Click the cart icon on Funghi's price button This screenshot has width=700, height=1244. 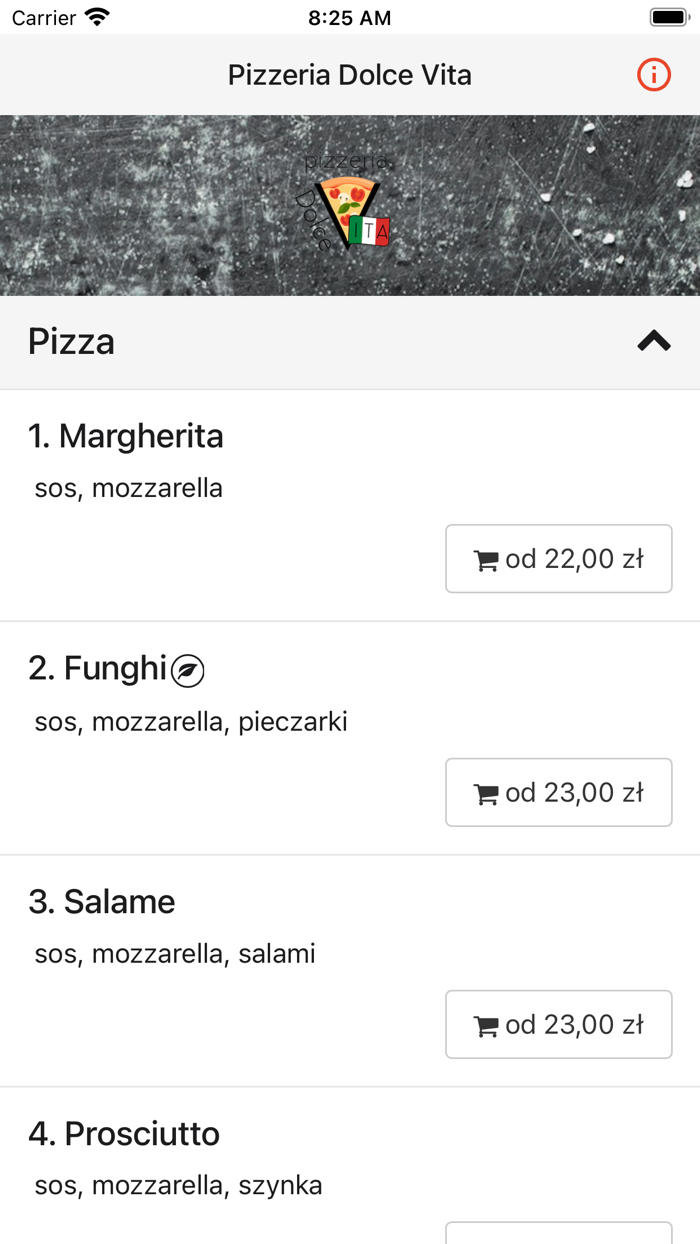click(x=487, y=792)
